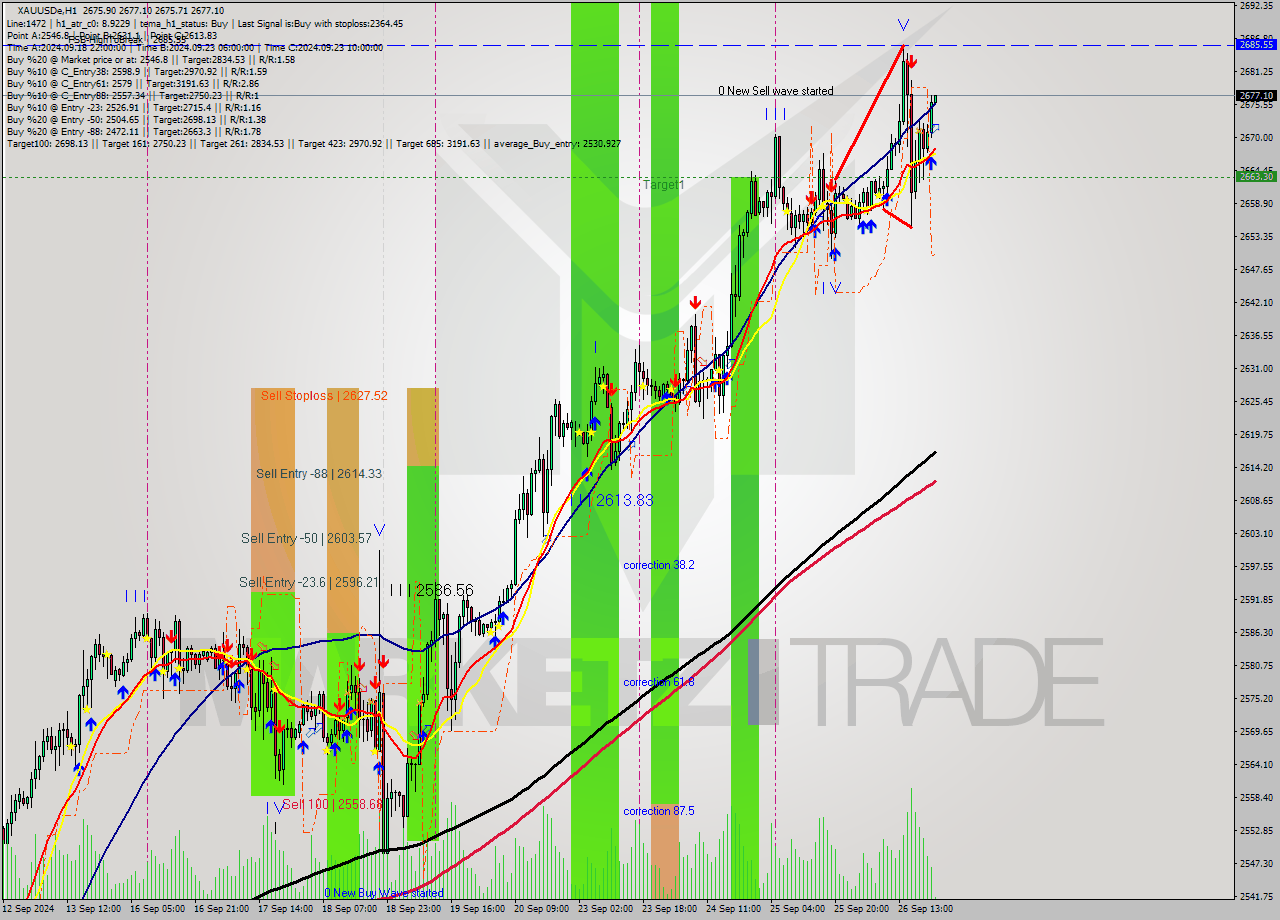Click the '25 Sep 04:00' time axis label
The width and height of the screenshot is (1280, 920).
pos(797,909)
